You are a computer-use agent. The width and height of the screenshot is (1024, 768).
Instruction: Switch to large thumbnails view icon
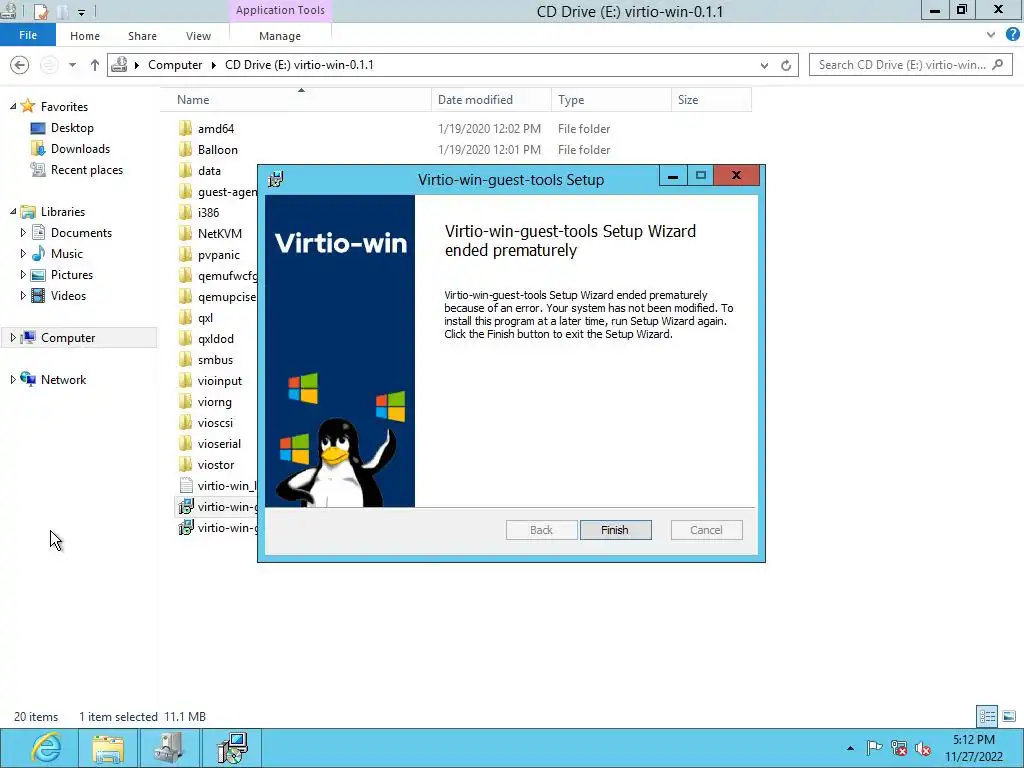[x=1009, y=716]
